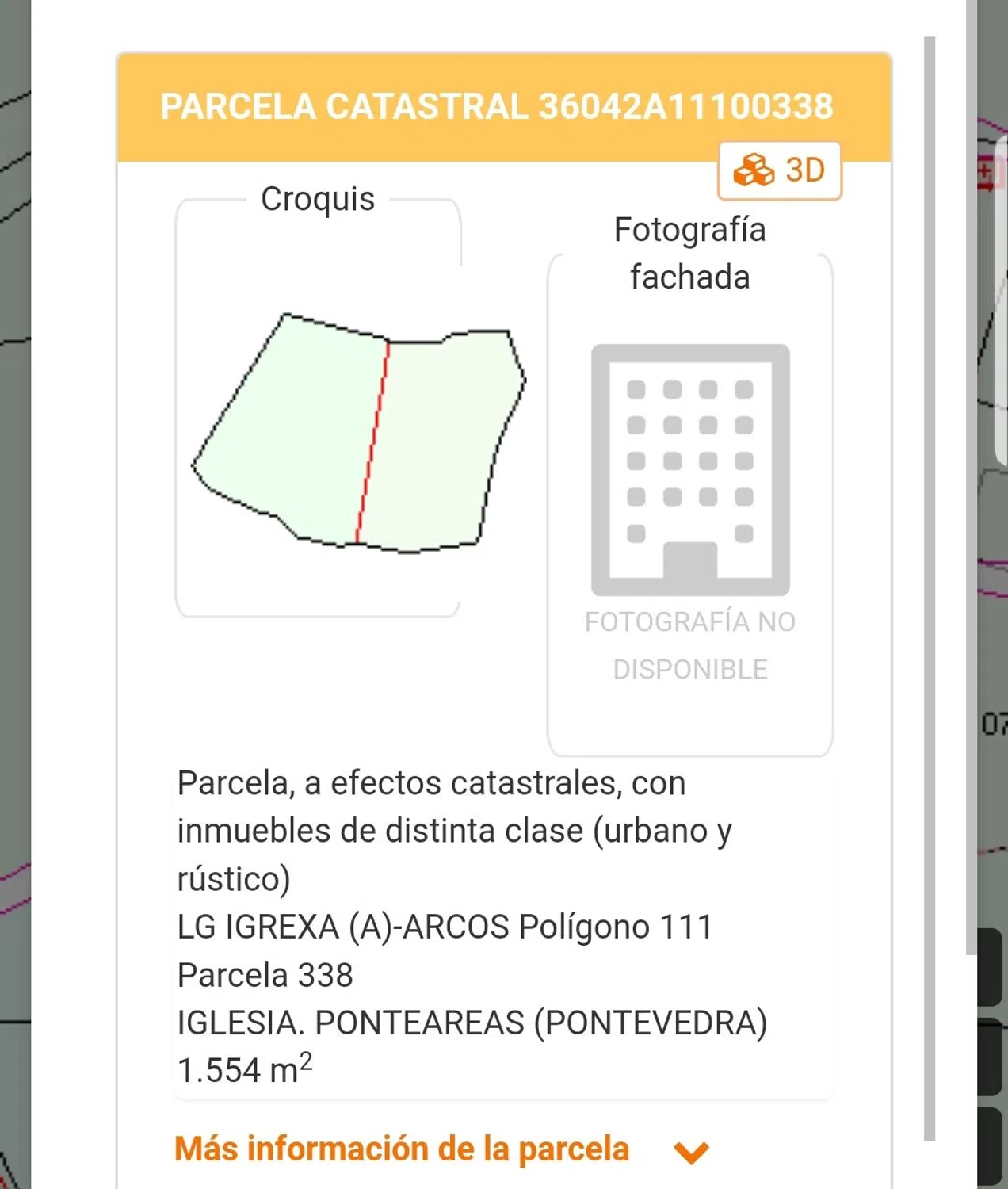Open the Más información de la parcela link
Image resolution: width=1008 pixels, height=1189 pixels.
[x=402, y=1149]
